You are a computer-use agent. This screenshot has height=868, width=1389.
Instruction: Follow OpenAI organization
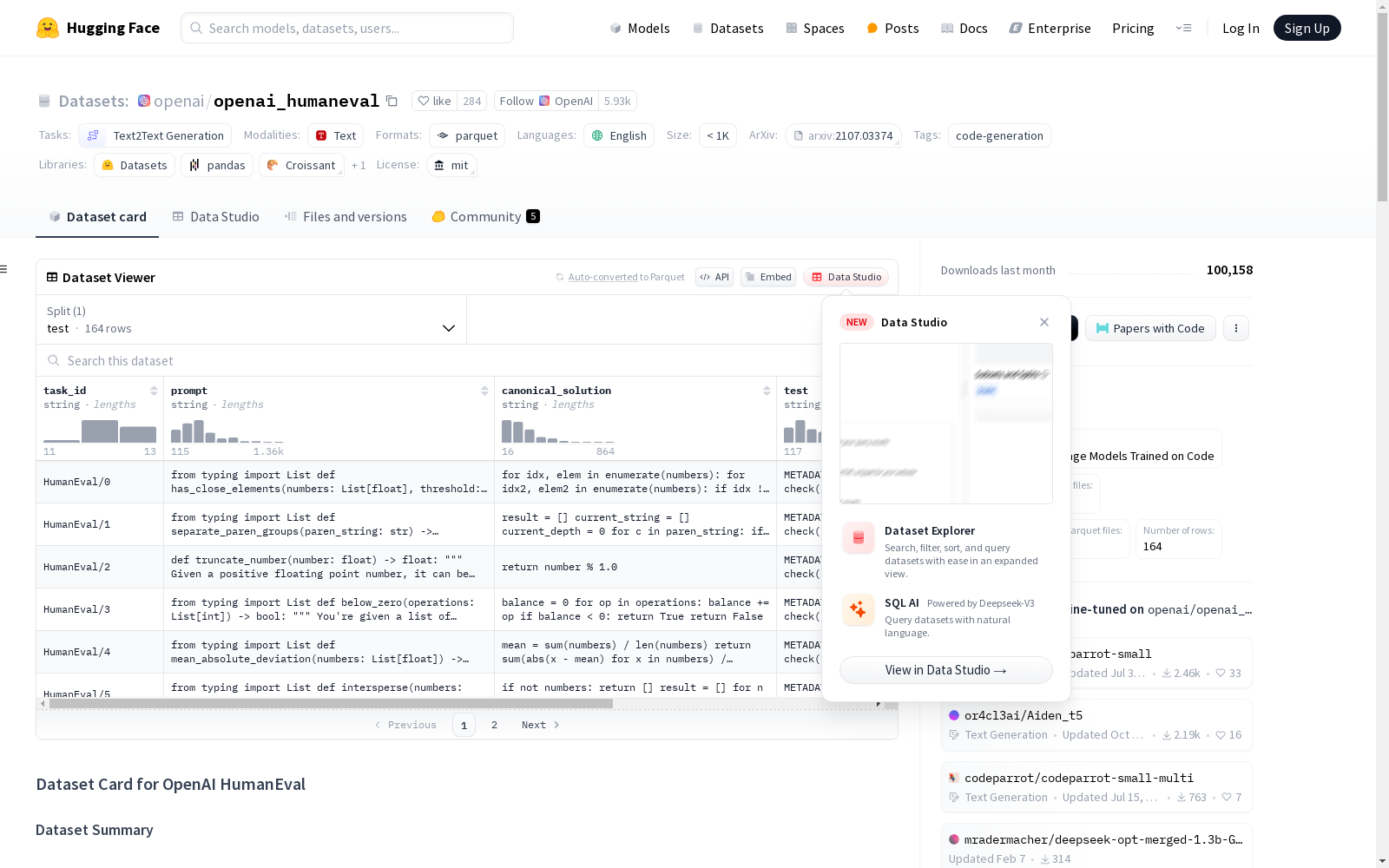click(546, 101)
